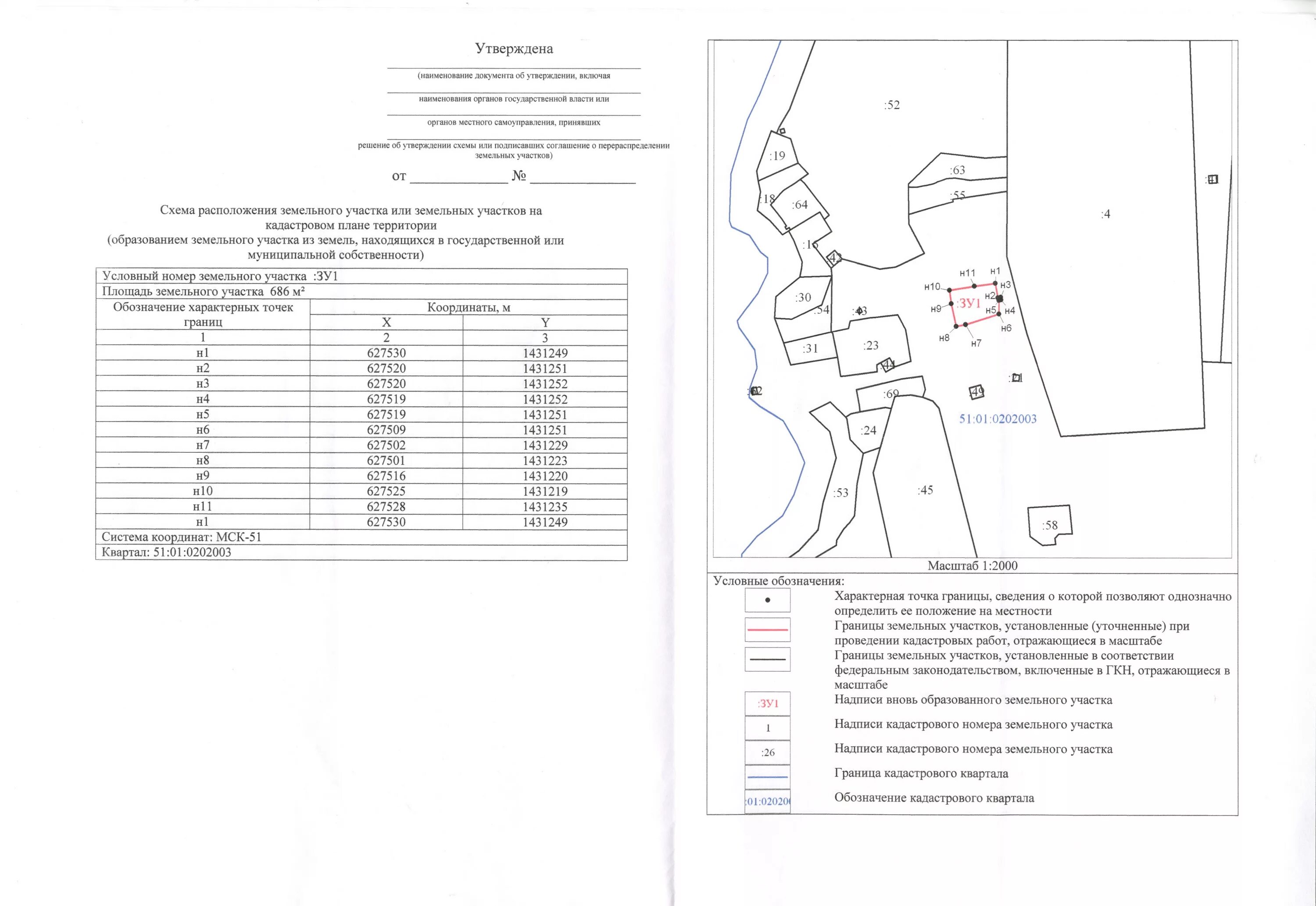Click the н7 row X value 627502
Image resolution: width=1316 pixels, height=906 pixels.
pos(386,445)
